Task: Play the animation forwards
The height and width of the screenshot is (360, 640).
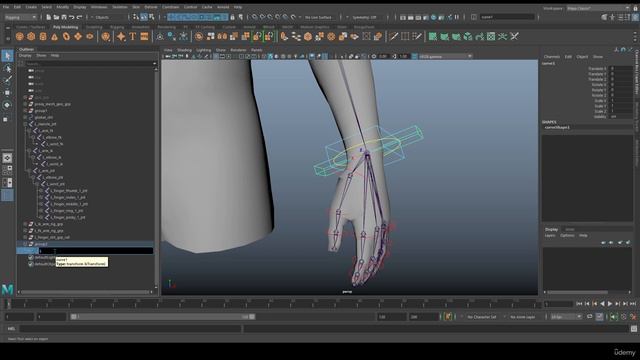Action: [610, 304]
